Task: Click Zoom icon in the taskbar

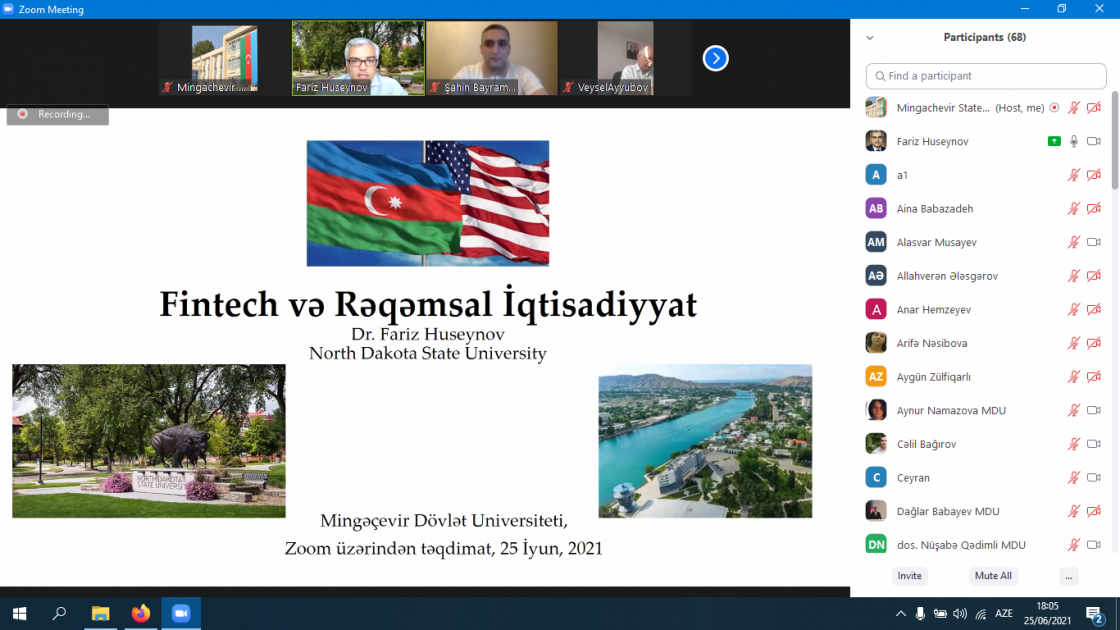Action: pyautogui.click(x=181, y=614)
